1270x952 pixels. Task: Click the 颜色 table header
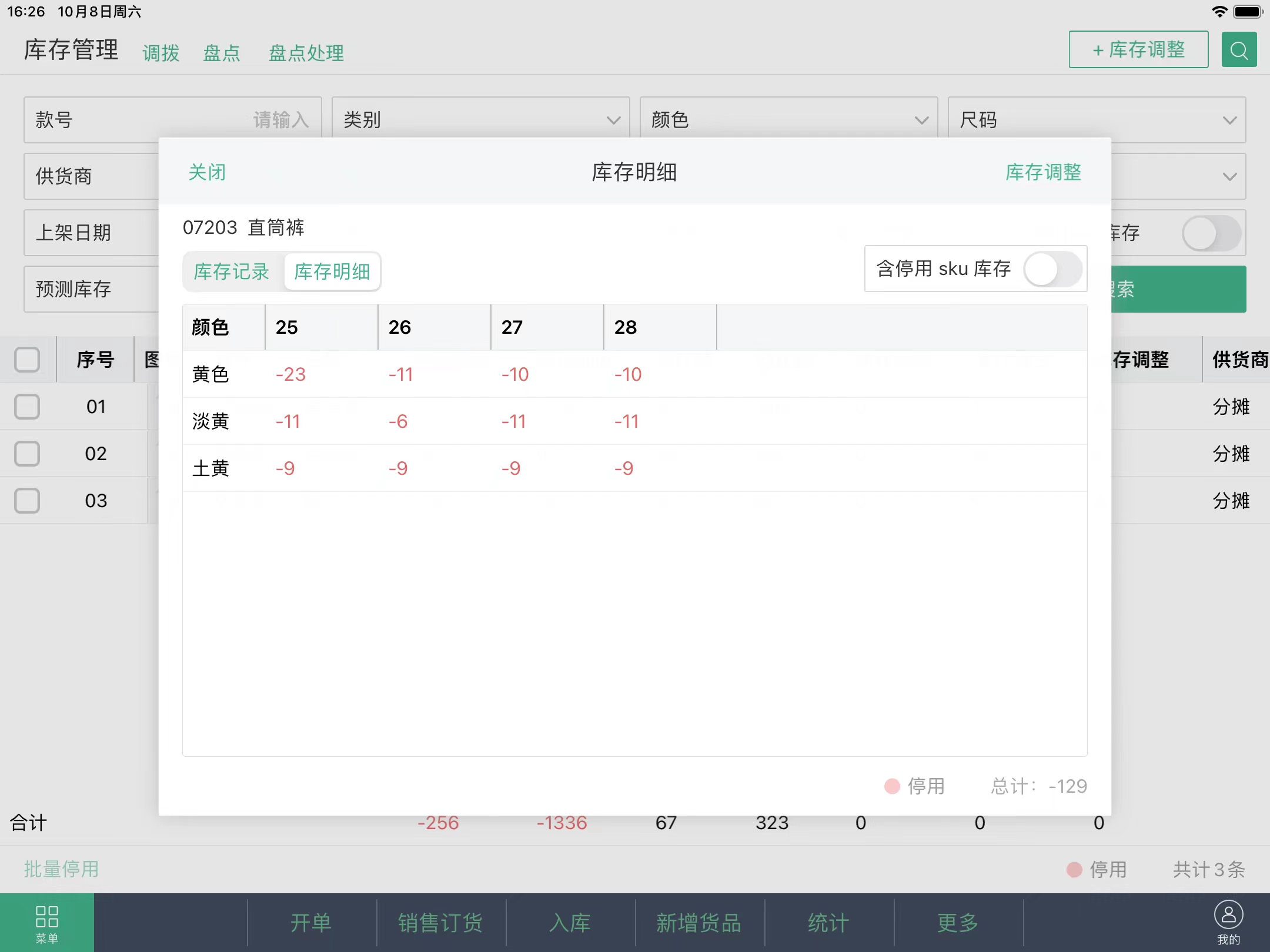(210, 327)
